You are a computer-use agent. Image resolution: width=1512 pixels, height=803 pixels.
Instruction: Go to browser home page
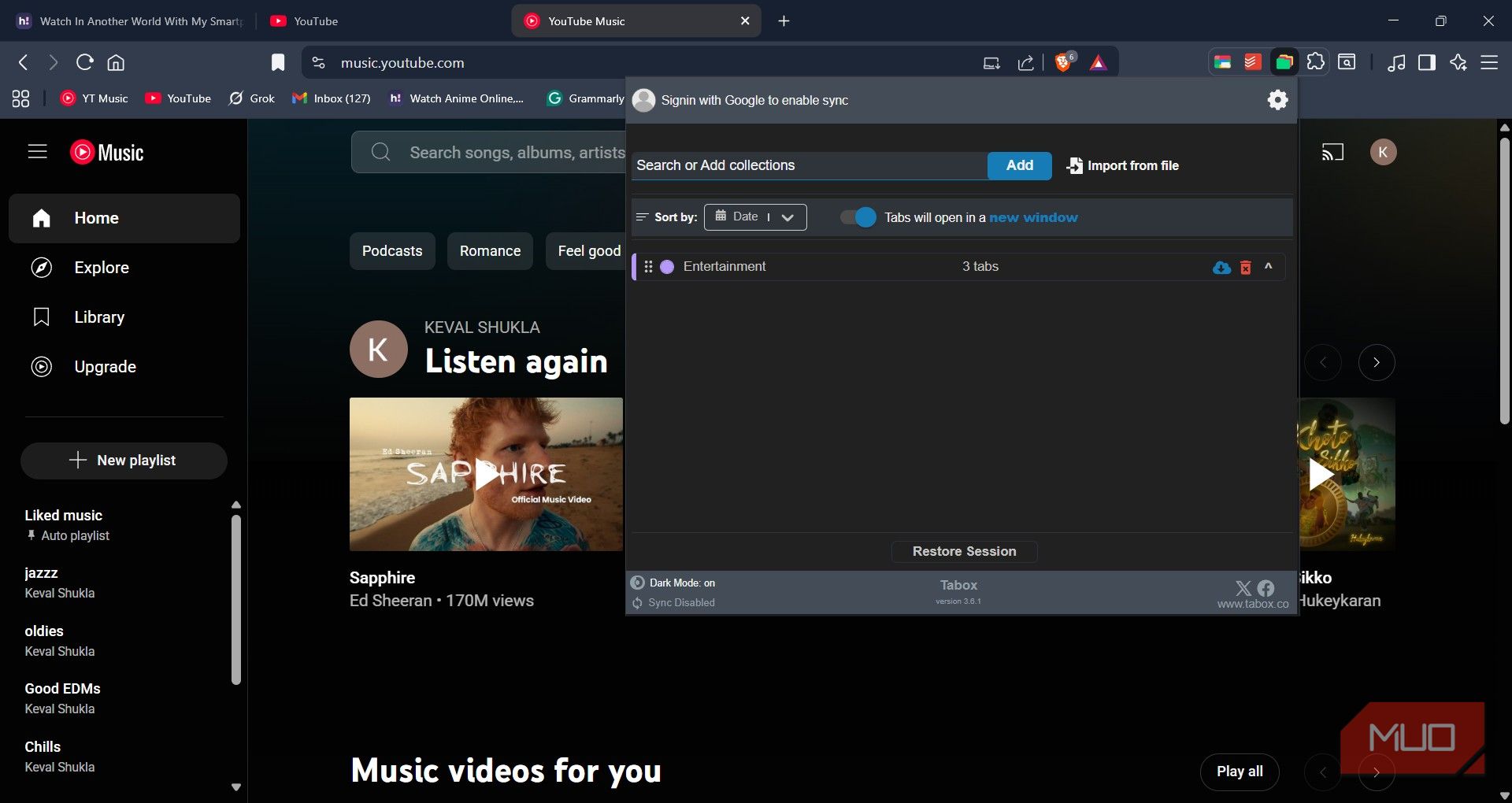pos(116,62)
